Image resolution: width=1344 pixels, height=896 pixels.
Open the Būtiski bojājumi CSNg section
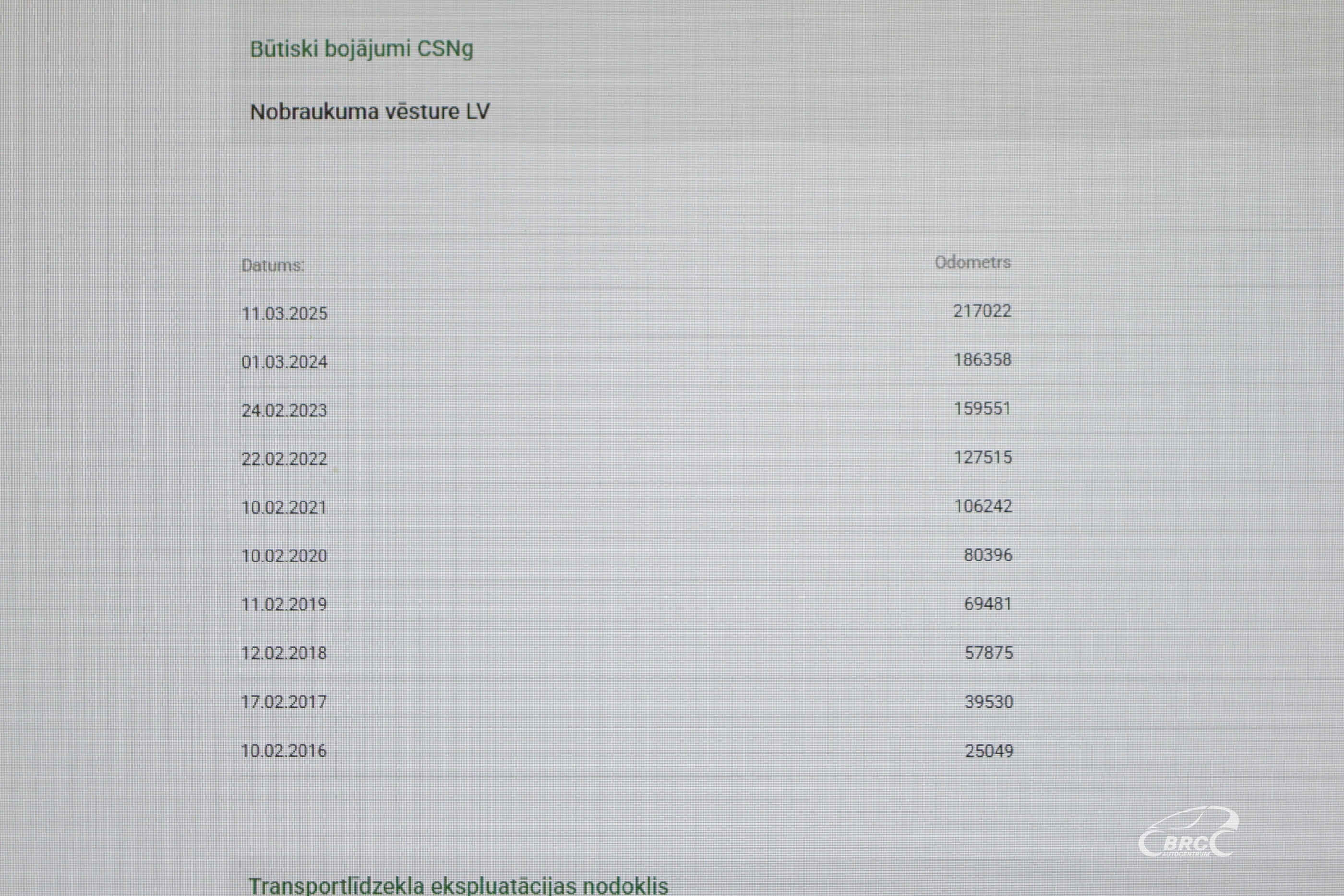coord(362,49)
